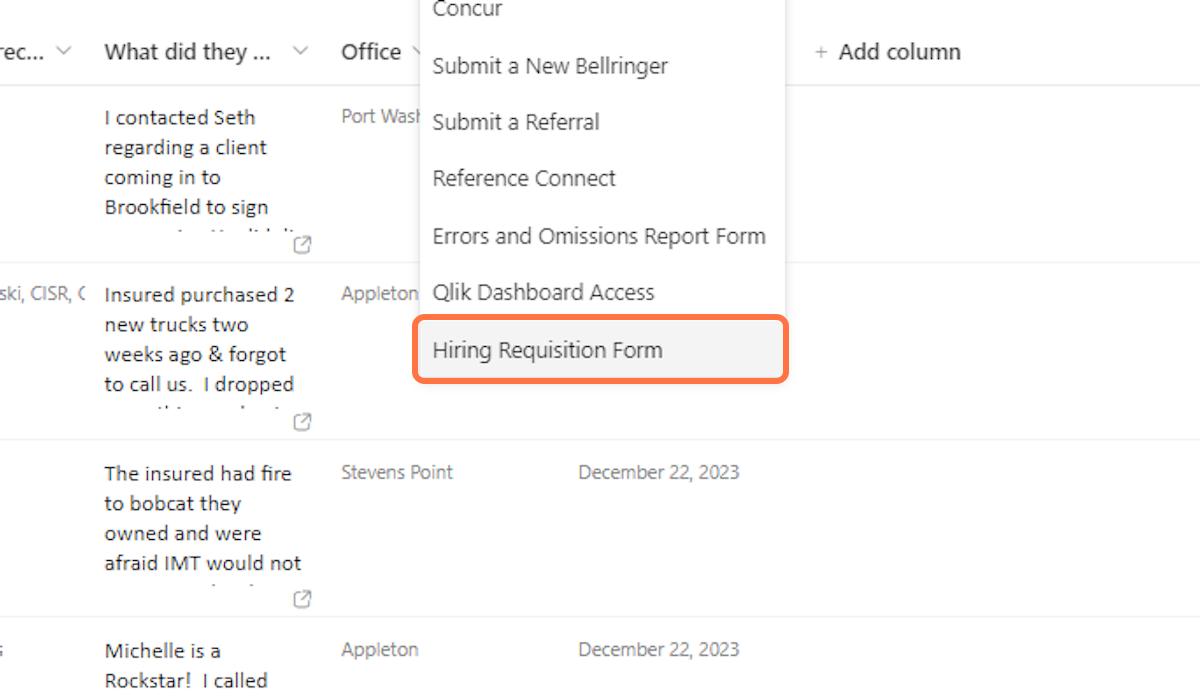
Task: Select Reference Connect in the menu
Action: tap(524, 179)
